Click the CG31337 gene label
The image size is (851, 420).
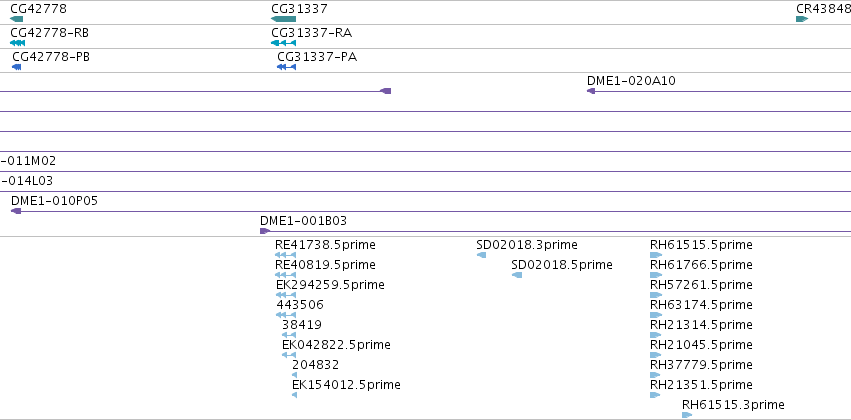299,9
